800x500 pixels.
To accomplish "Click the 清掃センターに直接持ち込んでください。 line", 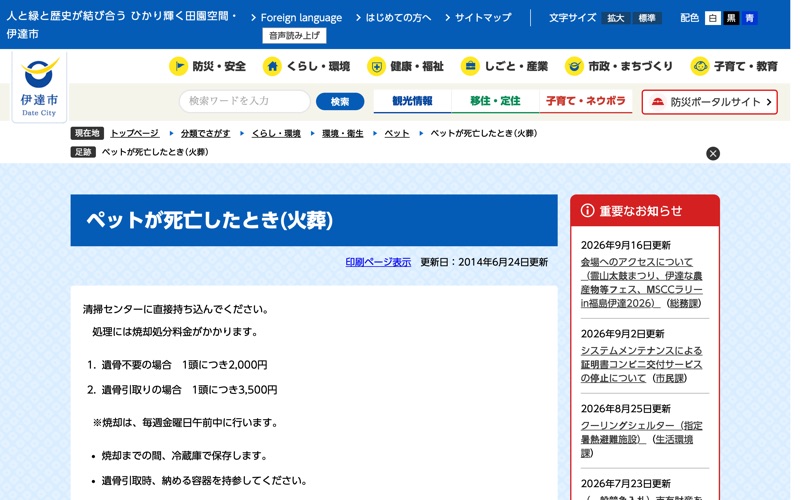I will coord(176,309).
